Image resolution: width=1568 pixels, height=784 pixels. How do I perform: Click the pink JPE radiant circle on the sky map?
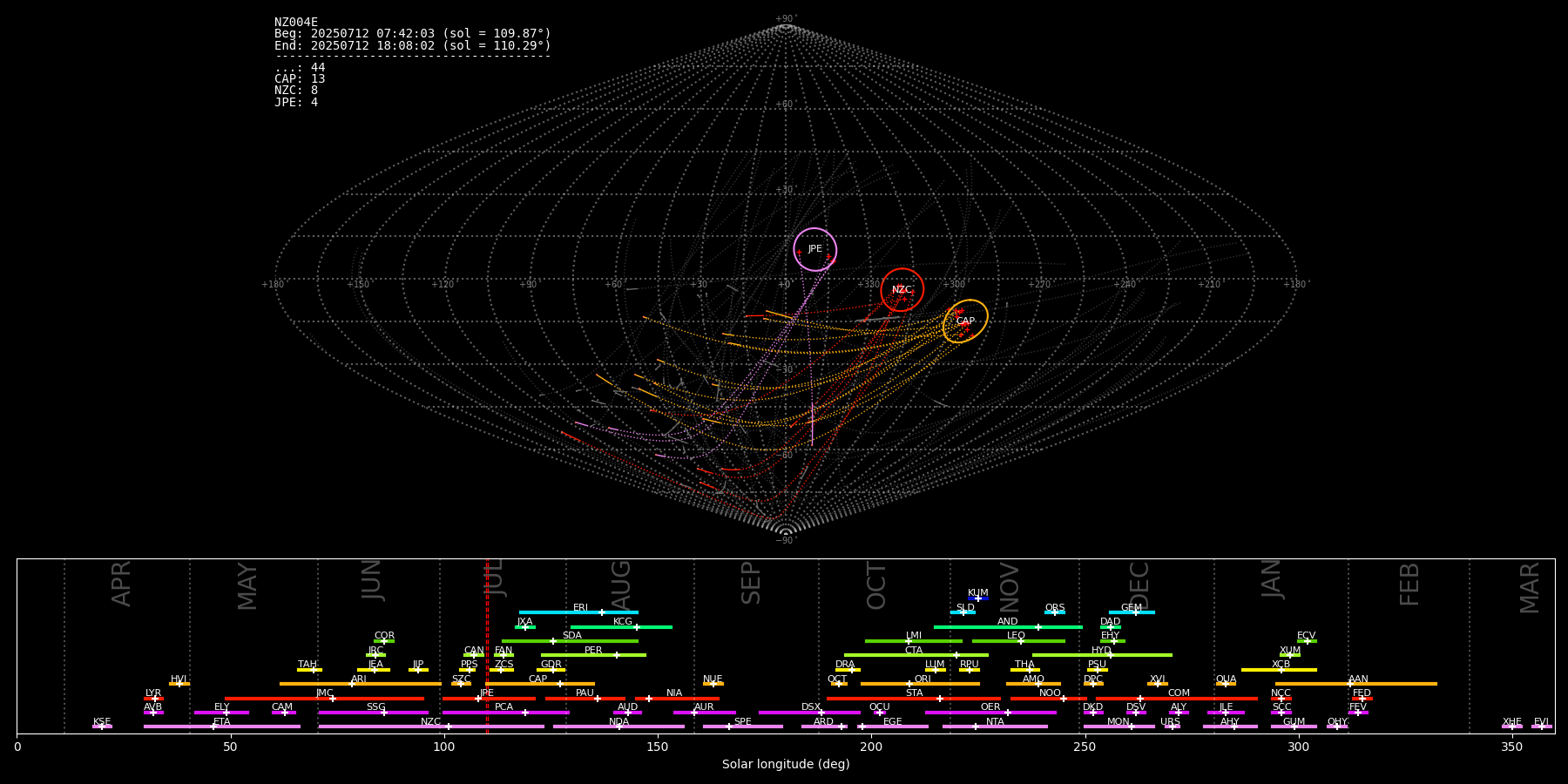(815, 250)
